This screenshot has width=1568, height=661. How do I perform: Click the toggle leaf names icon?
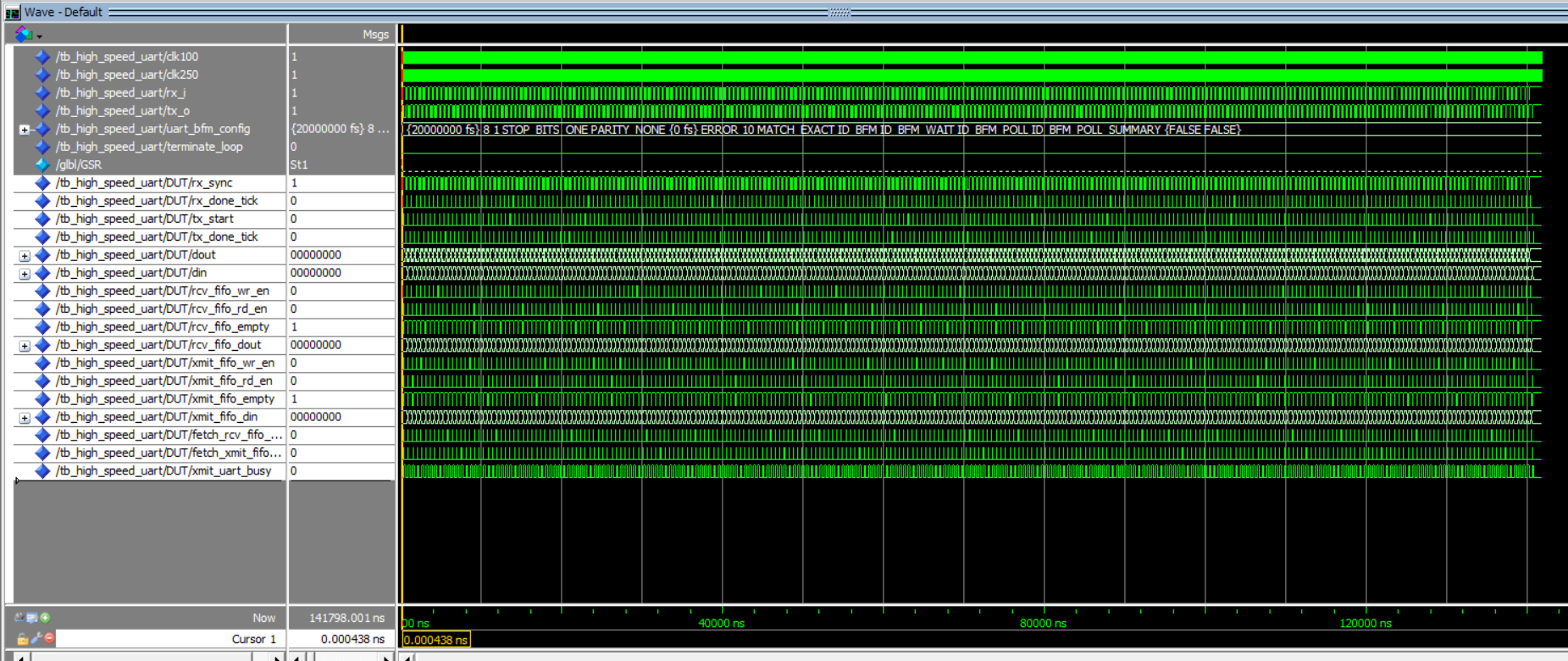(x=19, y=618)
